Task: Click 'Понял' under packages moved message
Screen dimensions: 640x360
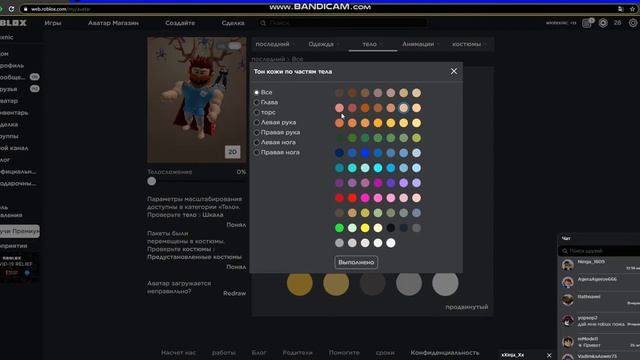Action: (x=236, y=267)
